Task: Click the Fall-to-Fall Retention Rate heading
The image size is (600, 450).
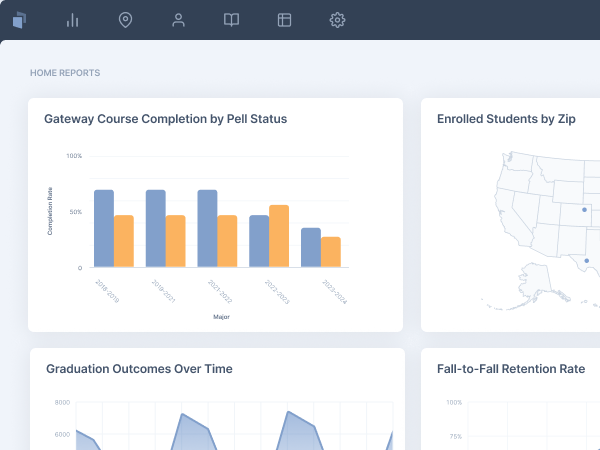Action: click(510, 369)
